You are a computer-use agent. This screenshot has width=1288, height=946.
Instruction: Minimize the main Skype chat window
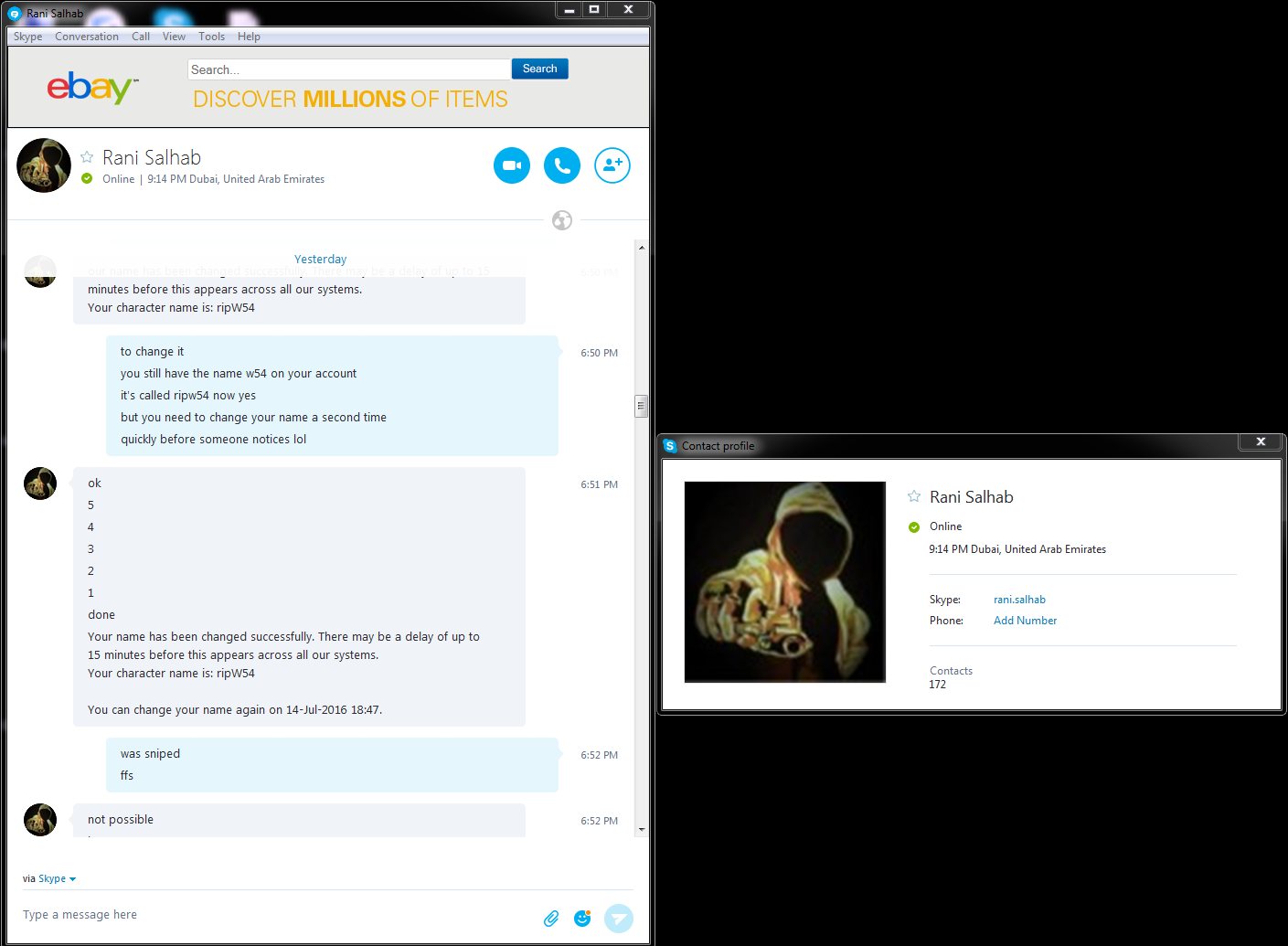569,9
